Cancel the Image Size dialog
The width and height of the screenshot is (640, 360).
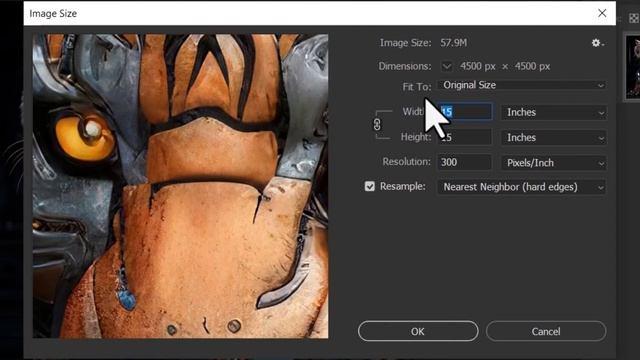[x=546, y=331]
